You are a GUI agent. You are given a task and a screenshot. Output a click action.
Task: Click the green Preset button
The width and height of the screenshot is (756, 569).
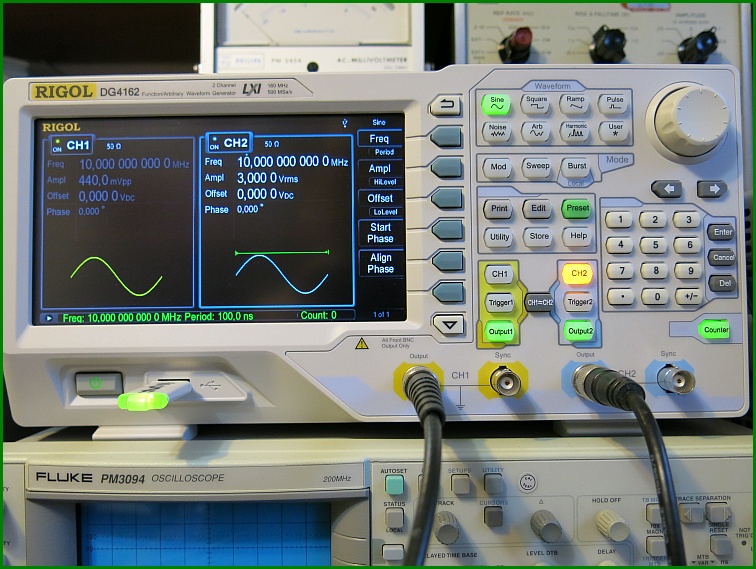(x=577, y=208)
